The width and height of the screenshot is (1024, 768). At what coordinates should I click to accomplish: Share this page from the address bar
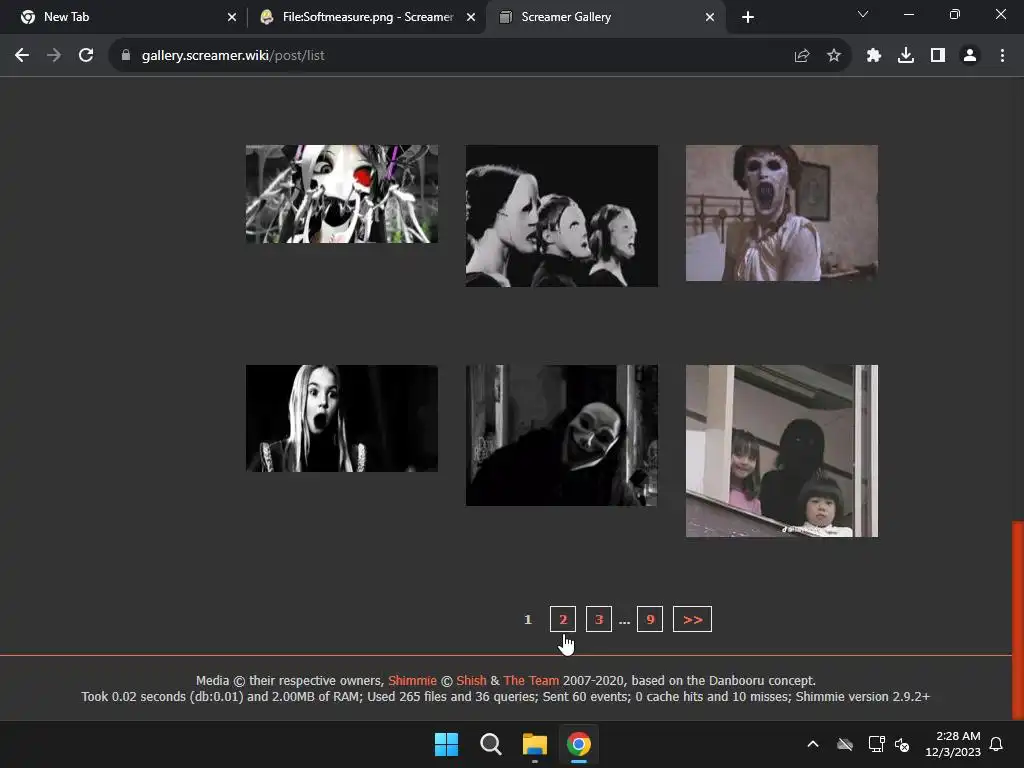[802, 56]
